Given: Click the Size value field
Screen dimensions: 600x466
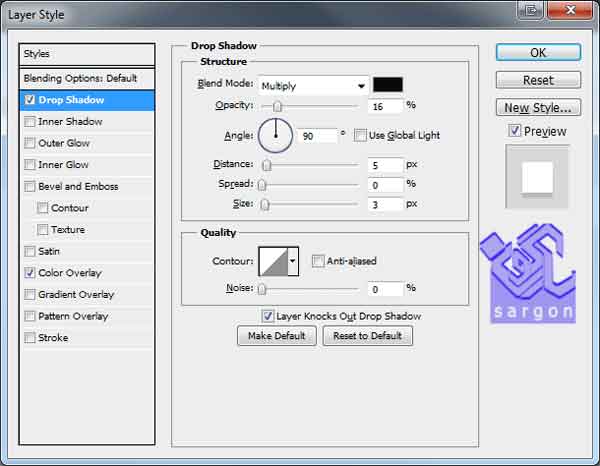Looking at the screenshot, I should (385, 205).
